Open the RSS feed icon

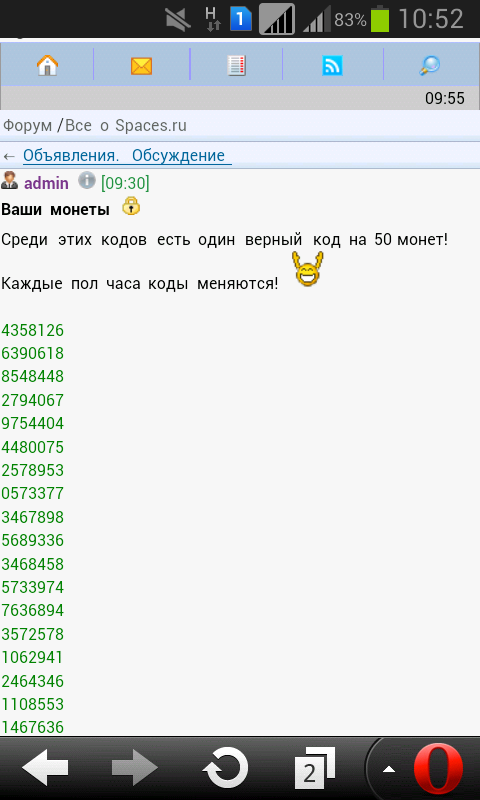pyautogui.click(x=332, y=66)
